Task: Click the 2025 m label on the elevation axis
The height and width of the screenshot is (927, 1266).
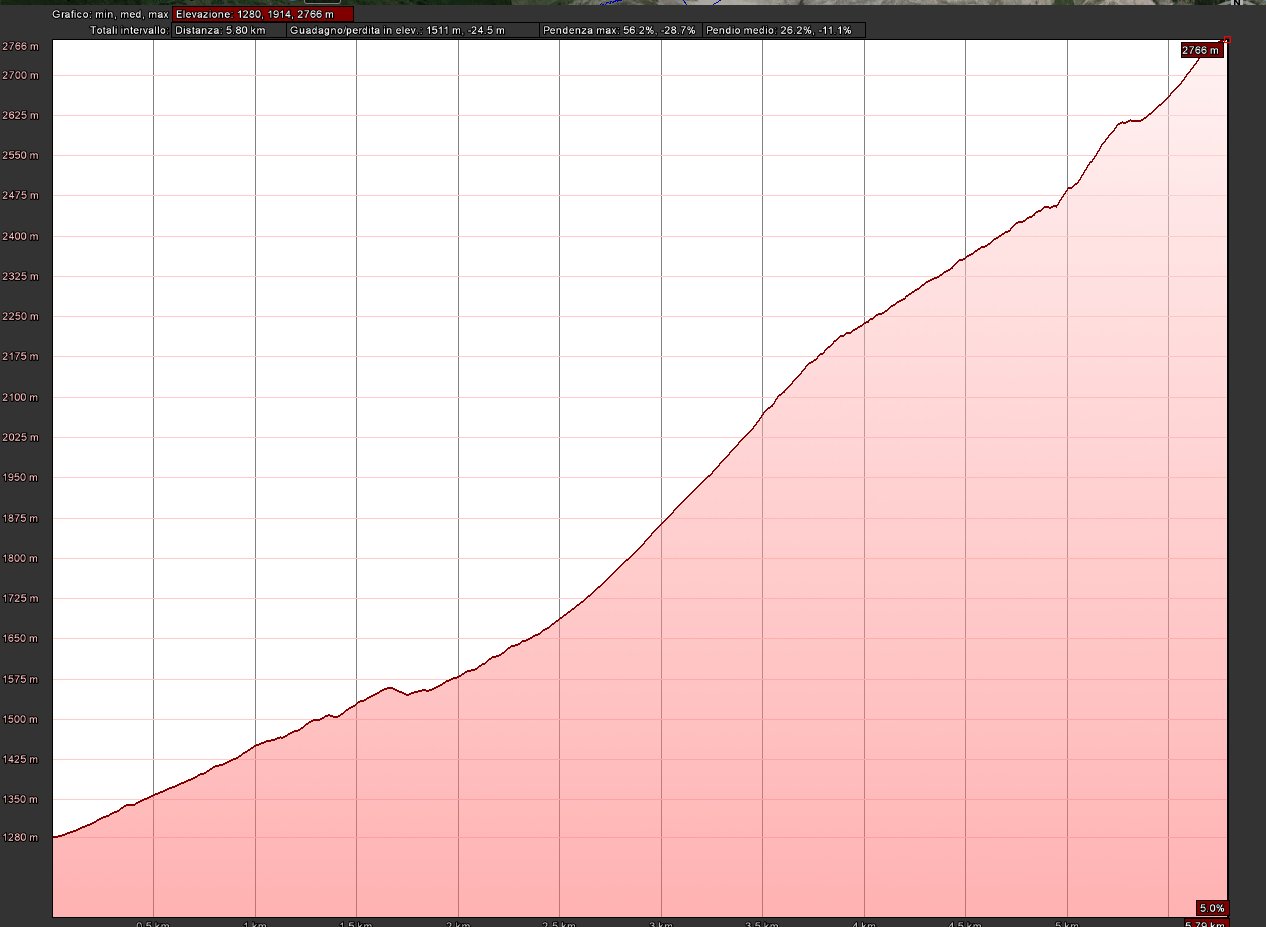Action: 20,437
